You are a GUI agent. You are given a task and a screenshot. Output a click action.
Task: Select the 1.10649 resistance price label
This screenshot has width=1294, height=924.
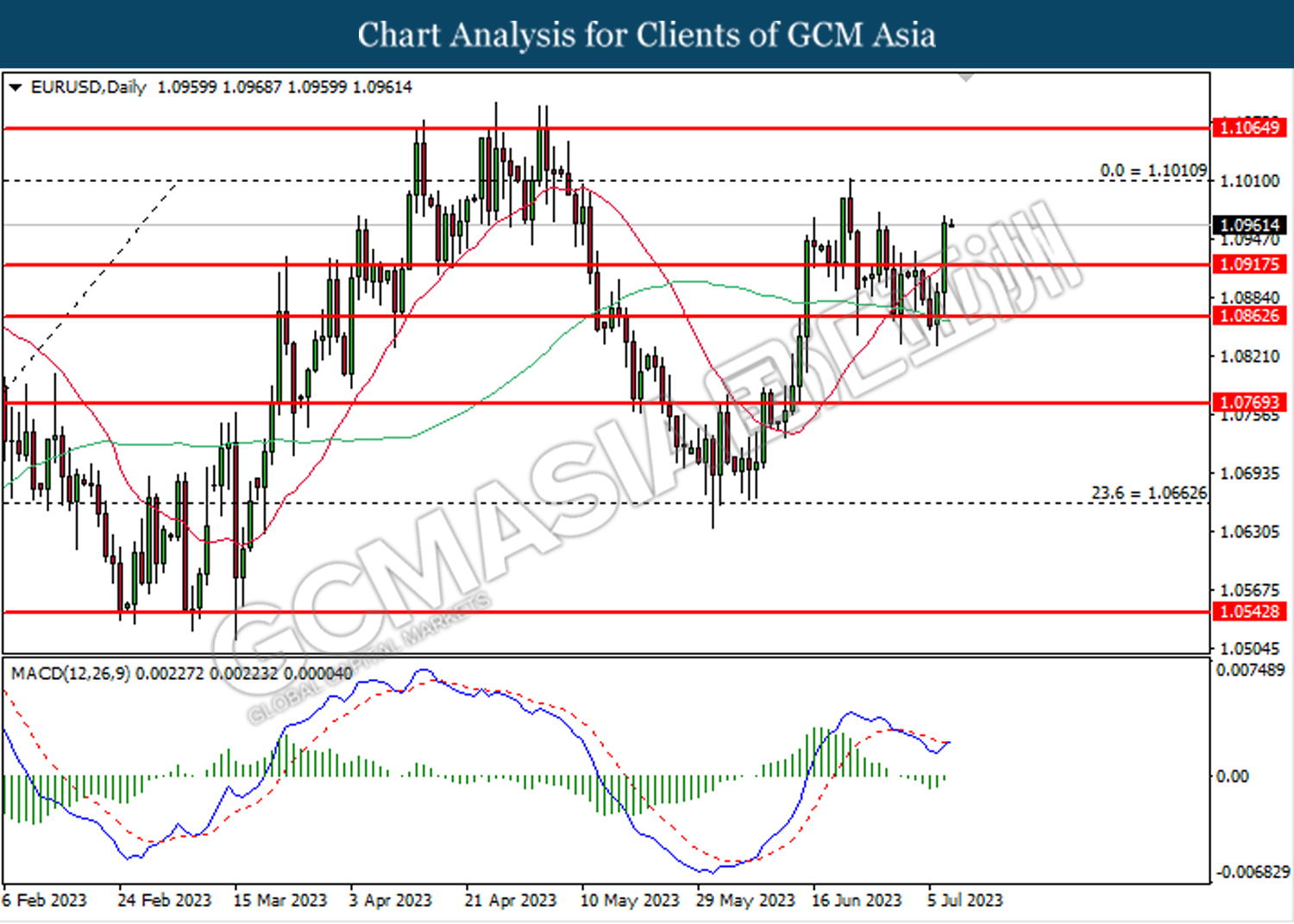[1250, 128]
